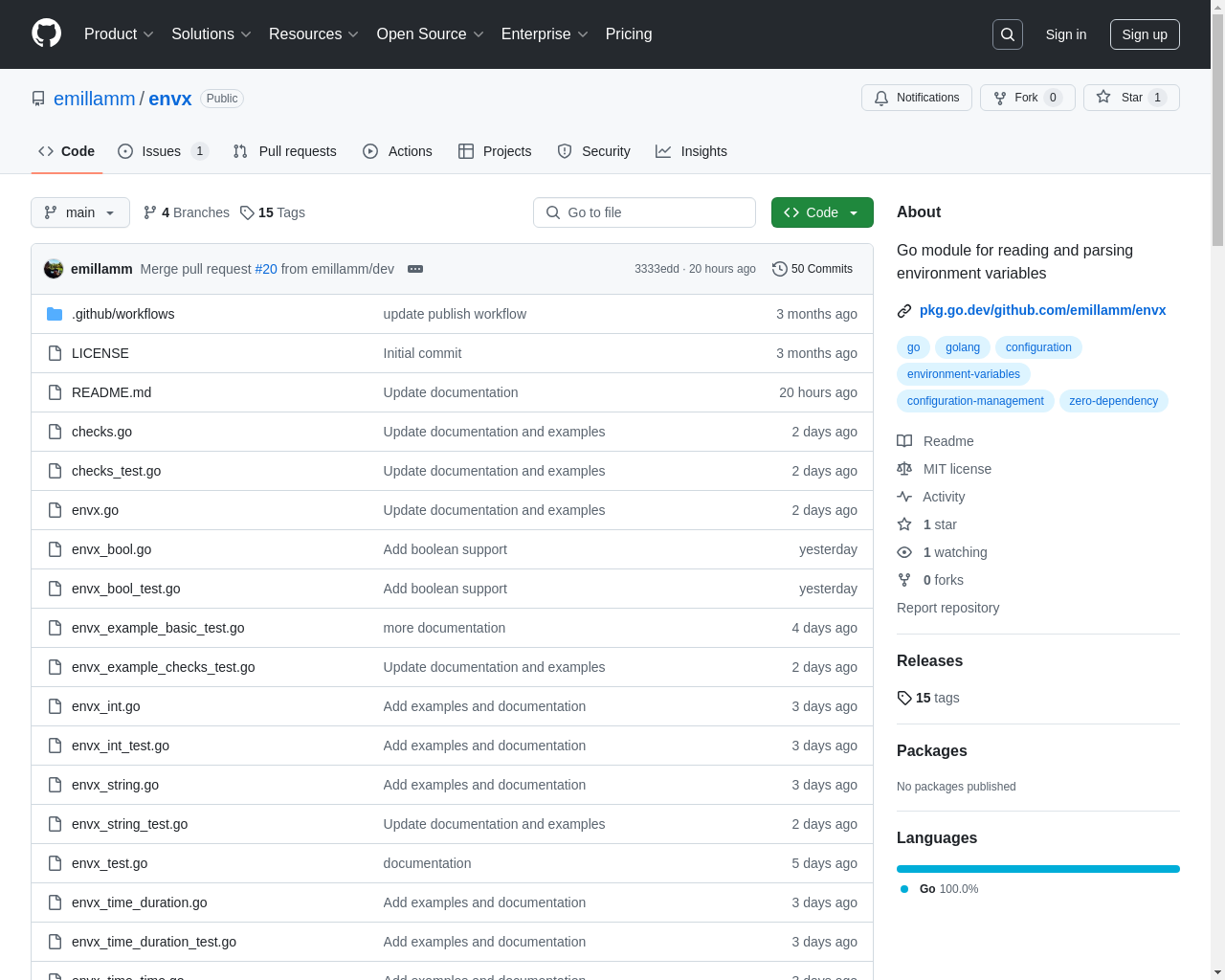
Task: Click the eye icon beside 1 watching
Action: click(904, 552)
